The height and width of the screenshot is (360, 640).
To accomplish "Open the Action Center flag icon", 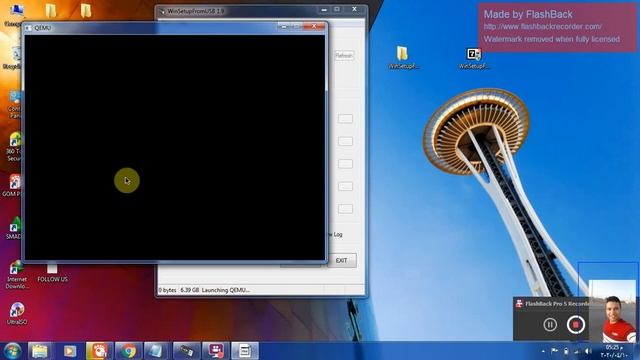I will click(554, 351).
